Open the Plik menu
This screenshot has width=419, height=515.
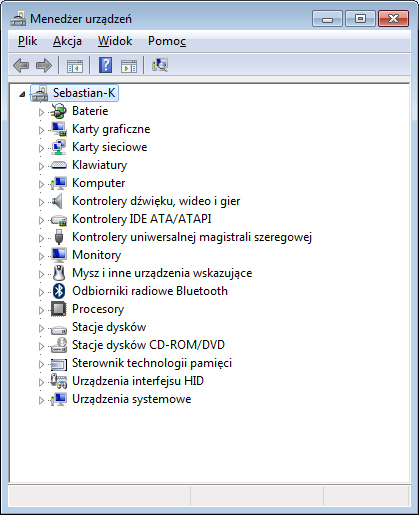point(28,41)
